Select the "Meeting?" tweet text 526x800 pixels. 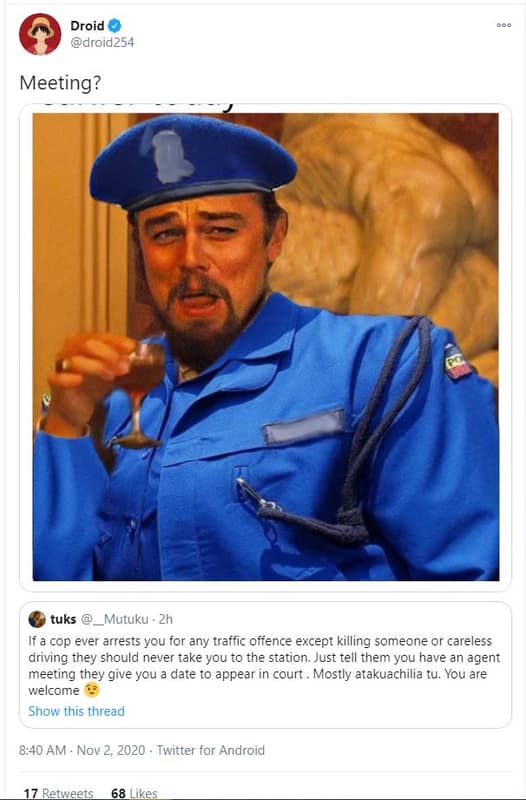[x=60, y=83]
